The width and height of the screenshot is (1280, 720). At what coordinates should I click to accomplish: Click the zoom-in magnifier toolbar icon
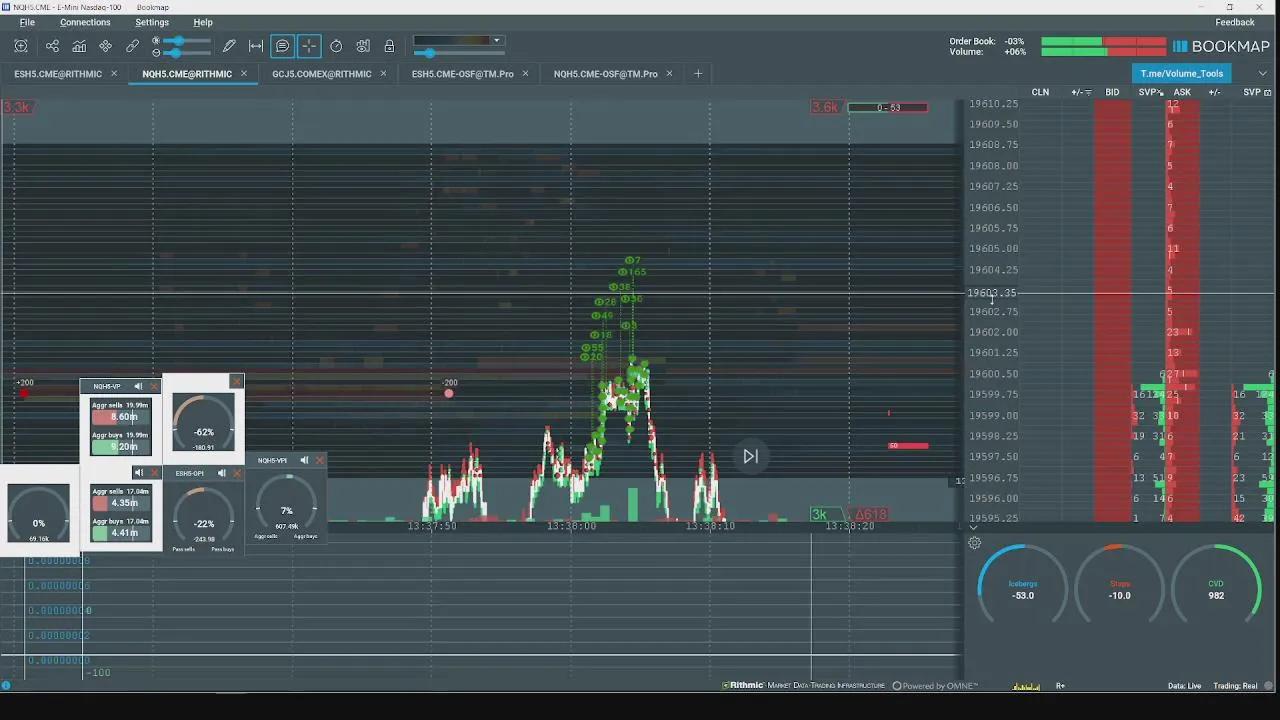click(21, 46)
